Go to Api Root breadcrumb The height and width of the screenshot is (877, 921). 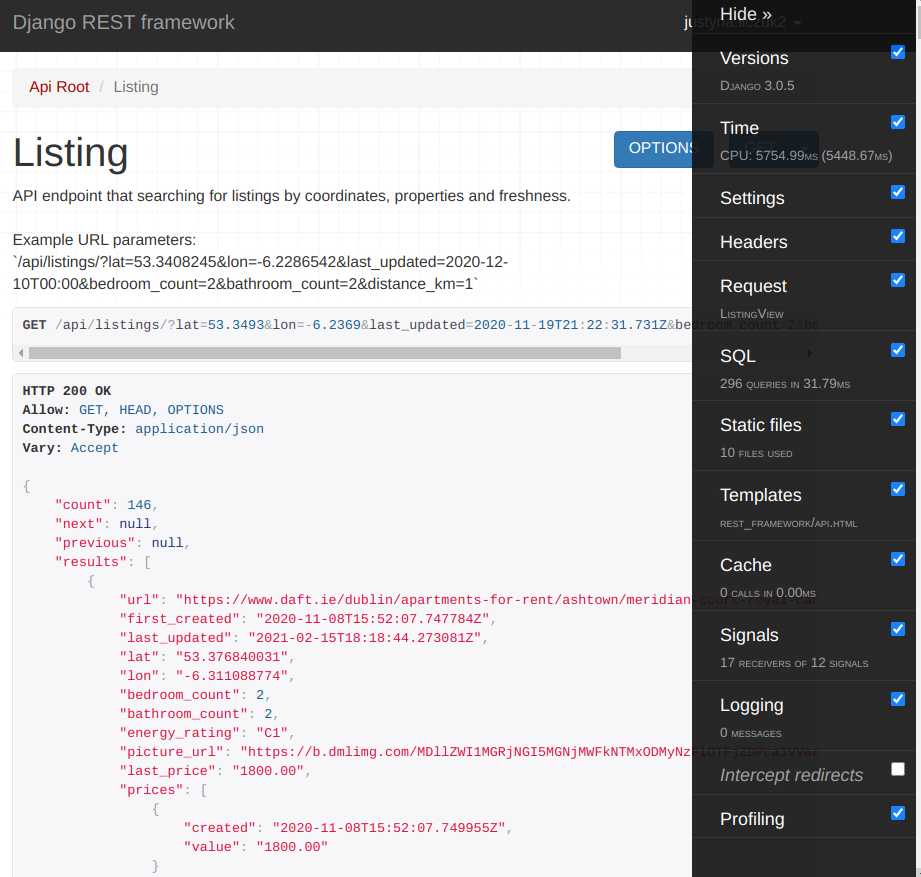coord(59,87)
